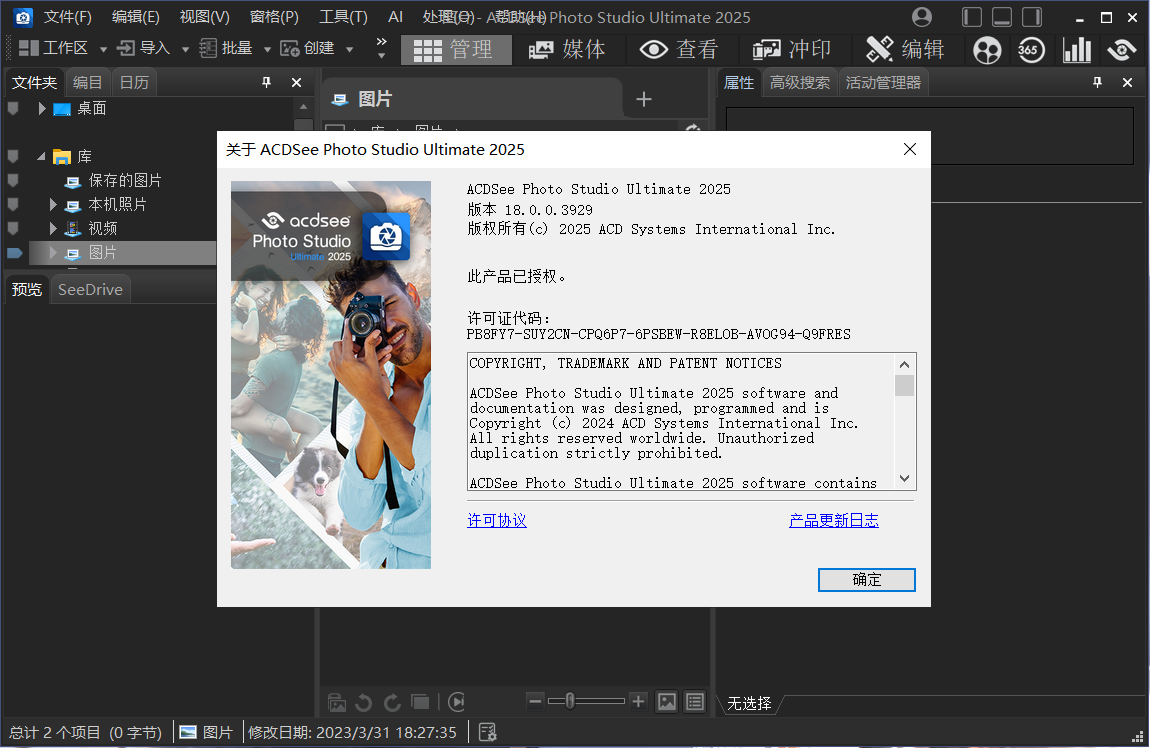This screenshot has width=1150, height=748.
Task: Switch to the SeeDrive tab
Action: (x=90, y=290)
